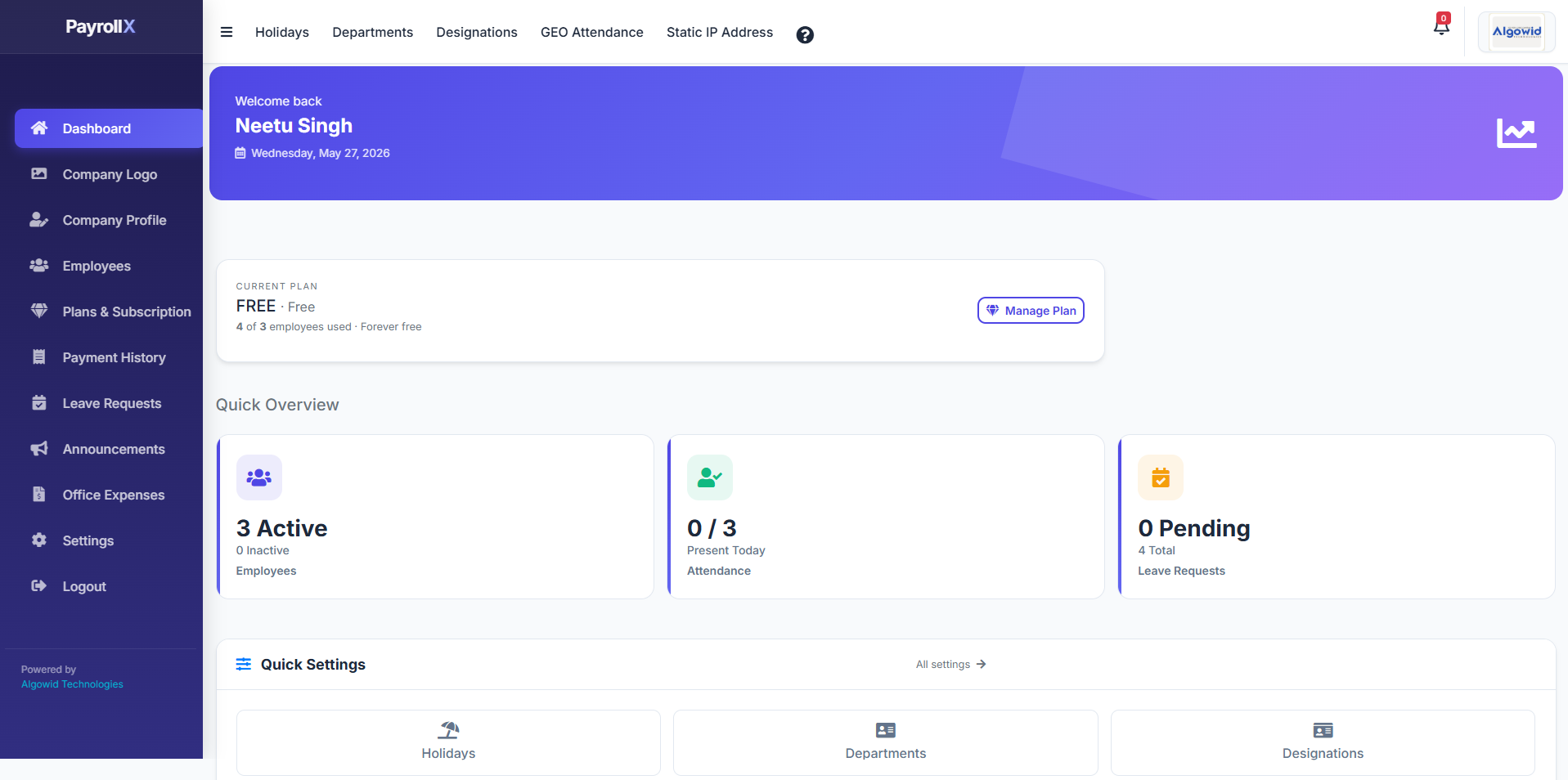Viewport: 1568px width, 780px height.
Task: Open the Departments quick settings tile label
Action: tap(886, 753)
